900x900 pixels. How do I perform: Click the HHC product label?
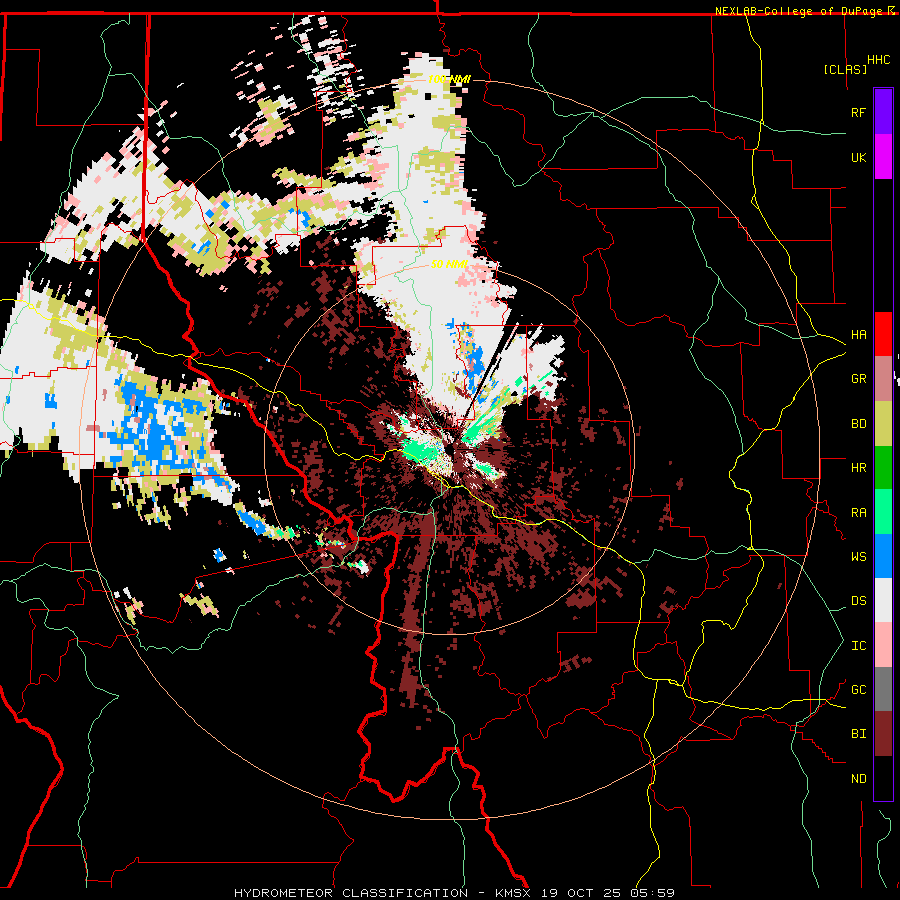pos(879,60)
